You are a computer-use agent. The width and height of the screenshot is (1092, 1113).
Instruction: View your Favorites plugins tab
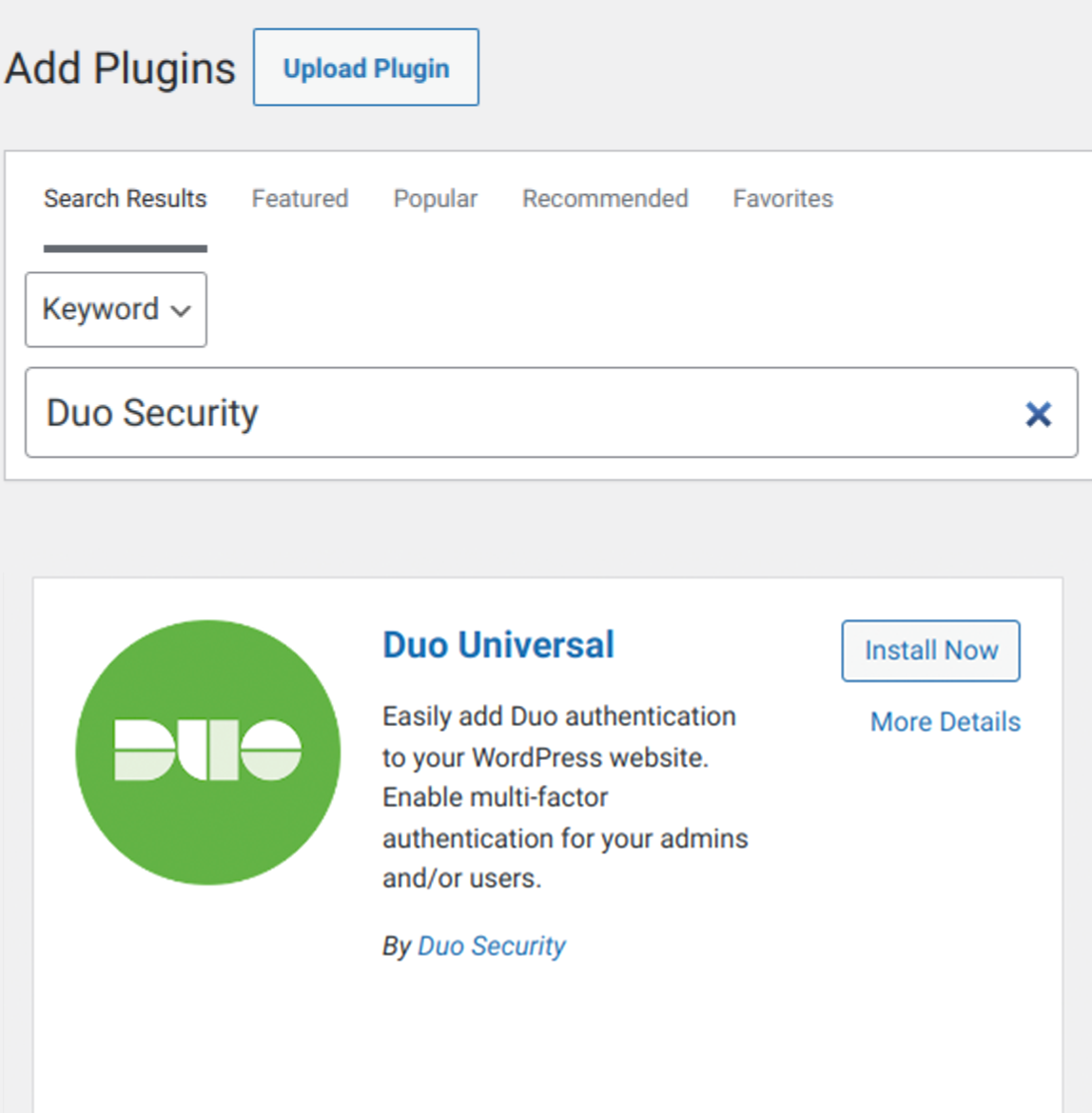782,199
